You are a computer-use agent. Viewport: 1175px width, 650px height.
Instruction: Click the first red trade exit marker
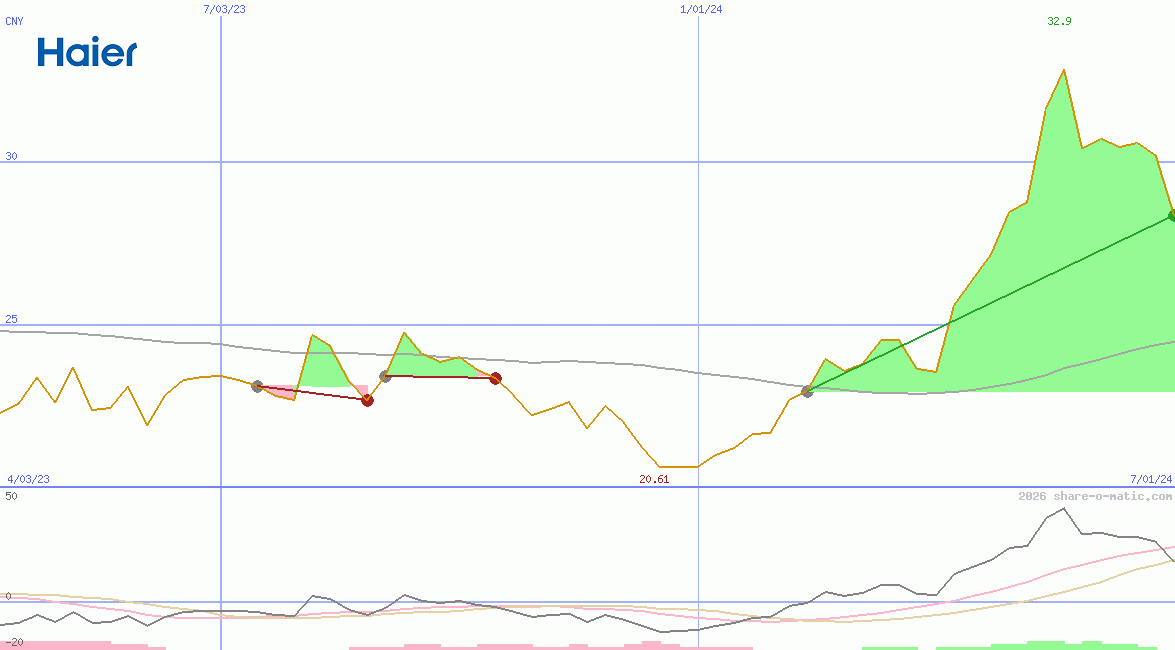[367, 400]
